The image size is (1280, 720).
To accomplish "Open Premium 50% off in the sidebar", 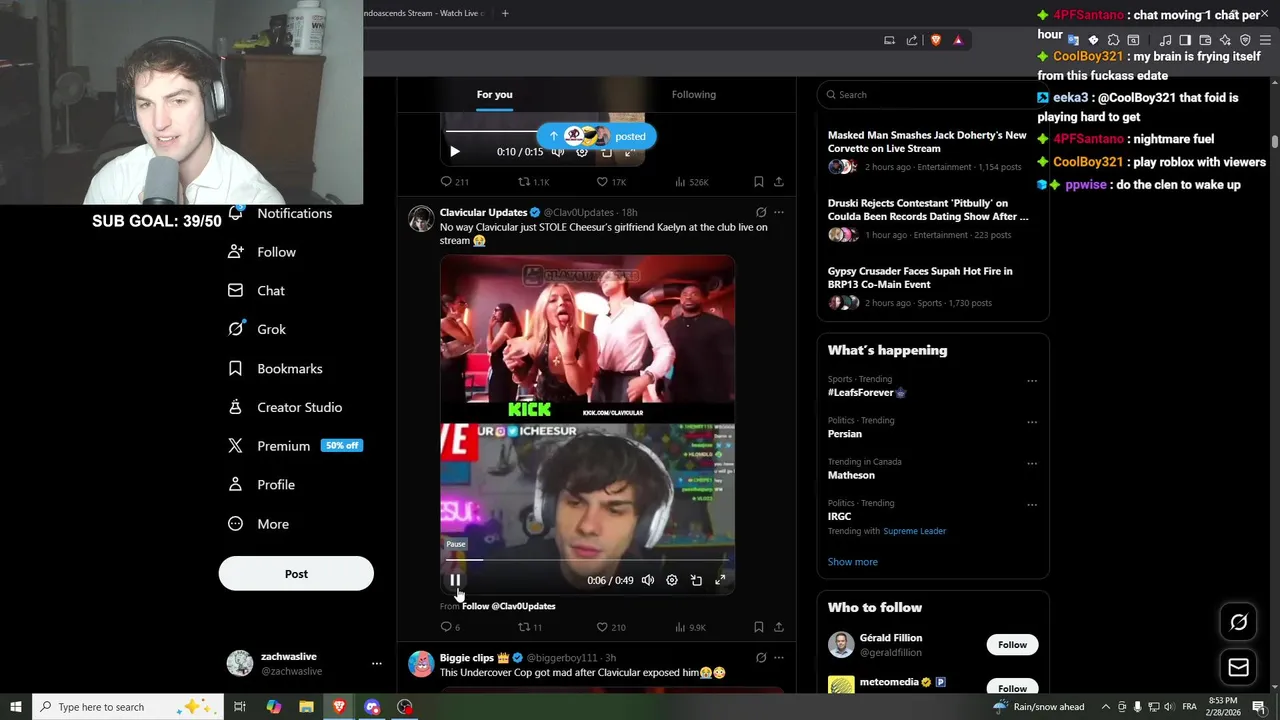I will (x=294, y=446).
